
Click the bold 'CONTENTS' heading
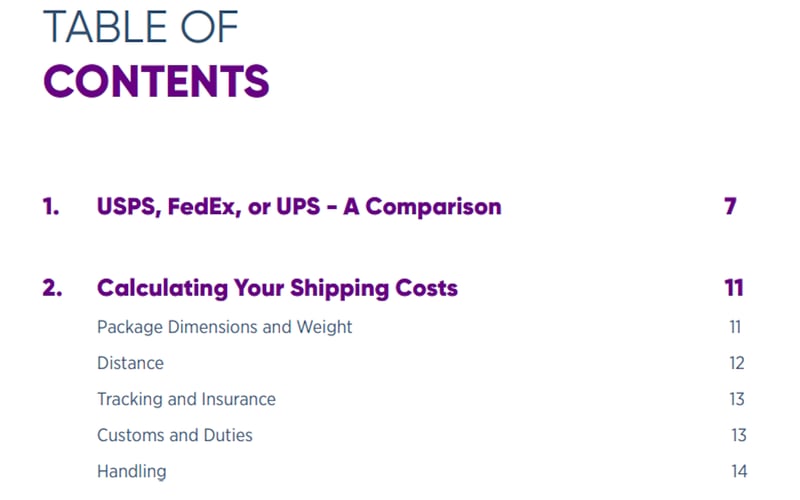pos(156,81)
